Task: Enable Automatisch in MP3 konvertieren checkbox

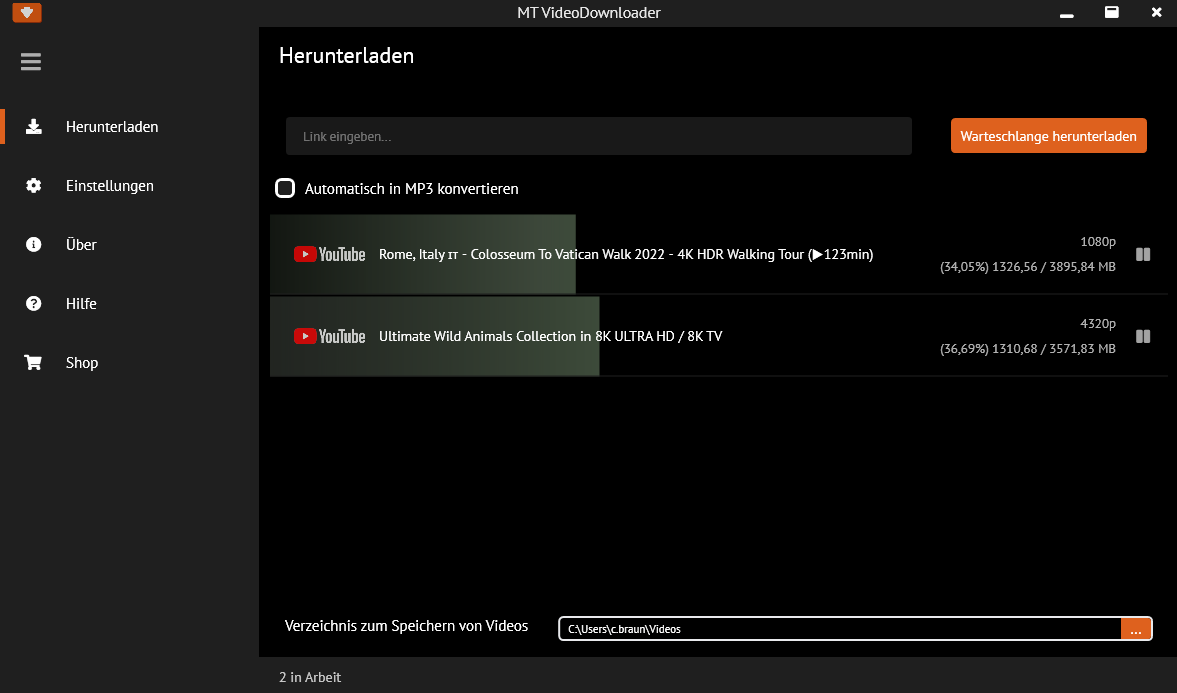Action: pyautogui.click(x=285, y=189)
